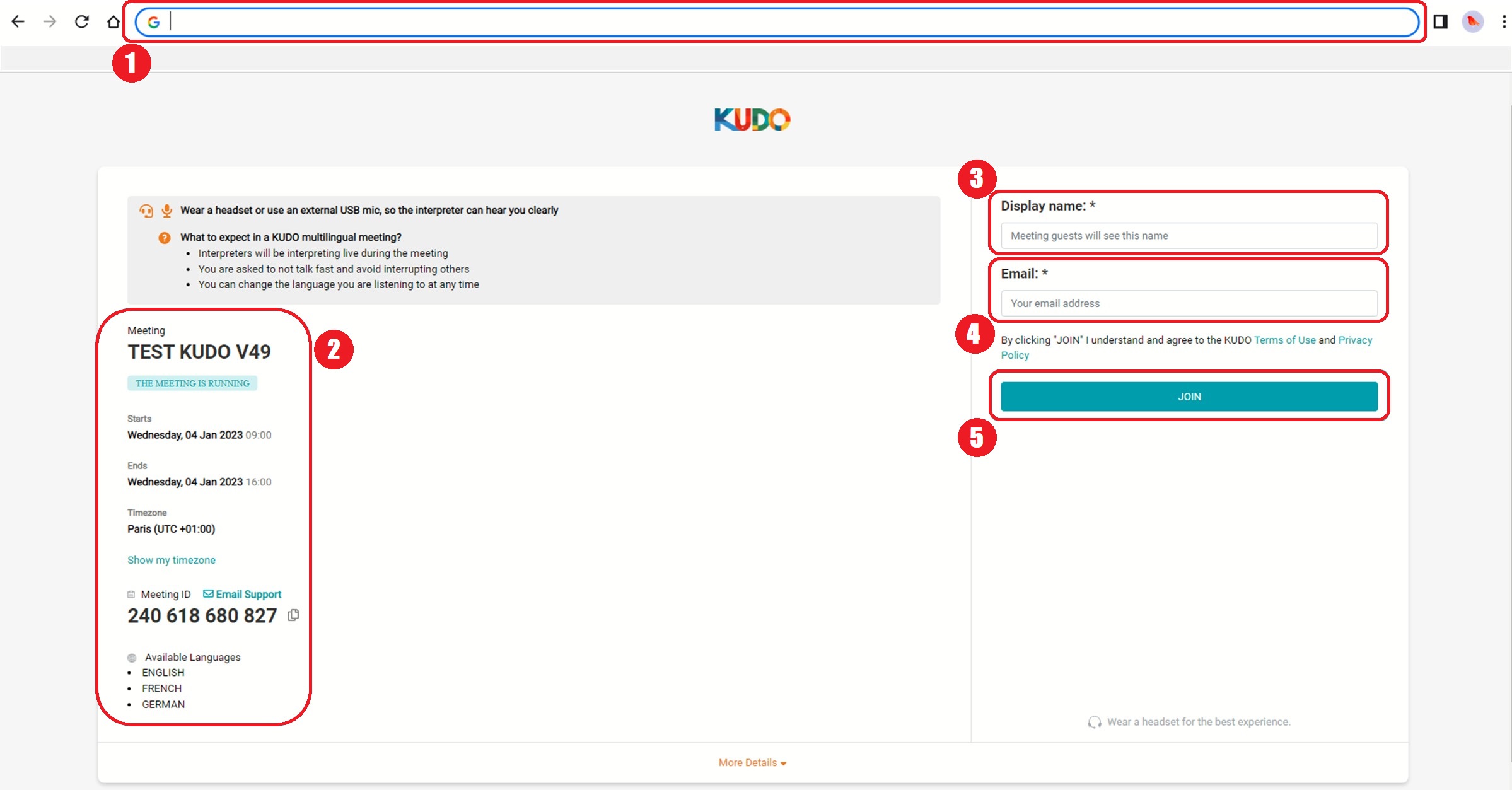Reload the page with the refresh icon

tap(82, 22)
